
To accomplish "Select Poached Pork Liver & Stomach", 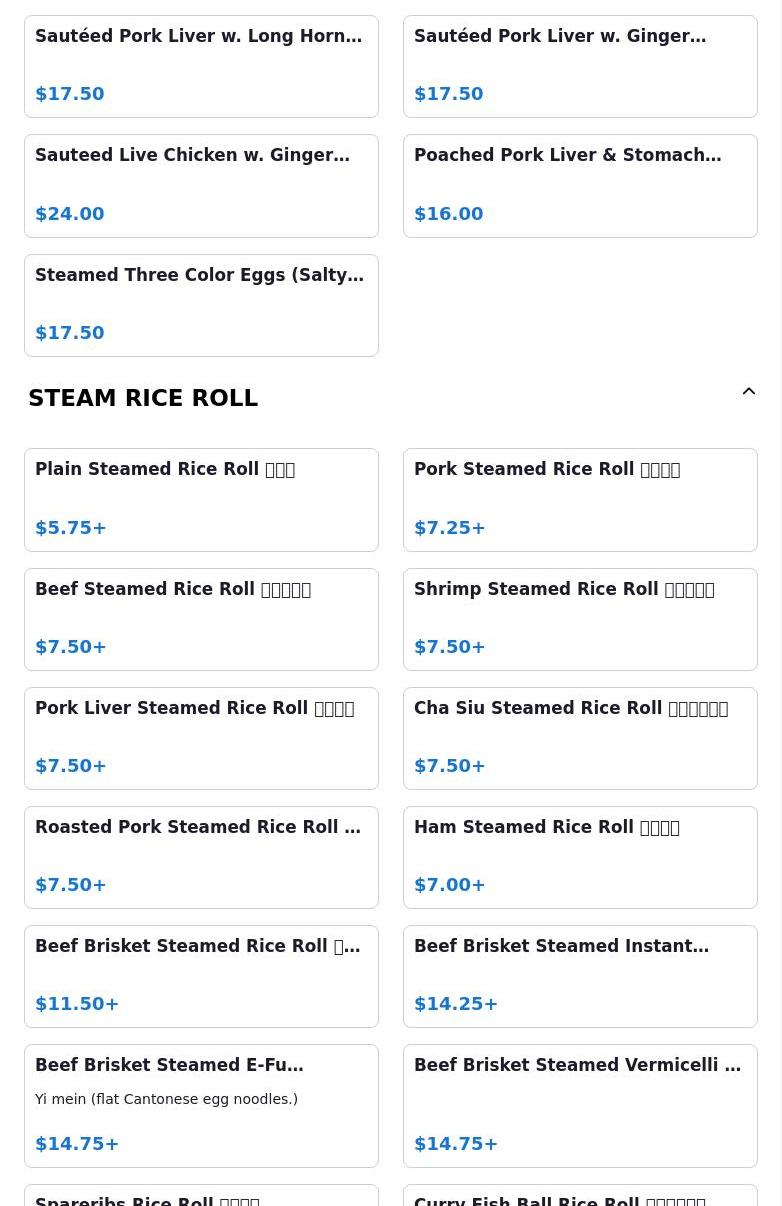I will [580, 185].
